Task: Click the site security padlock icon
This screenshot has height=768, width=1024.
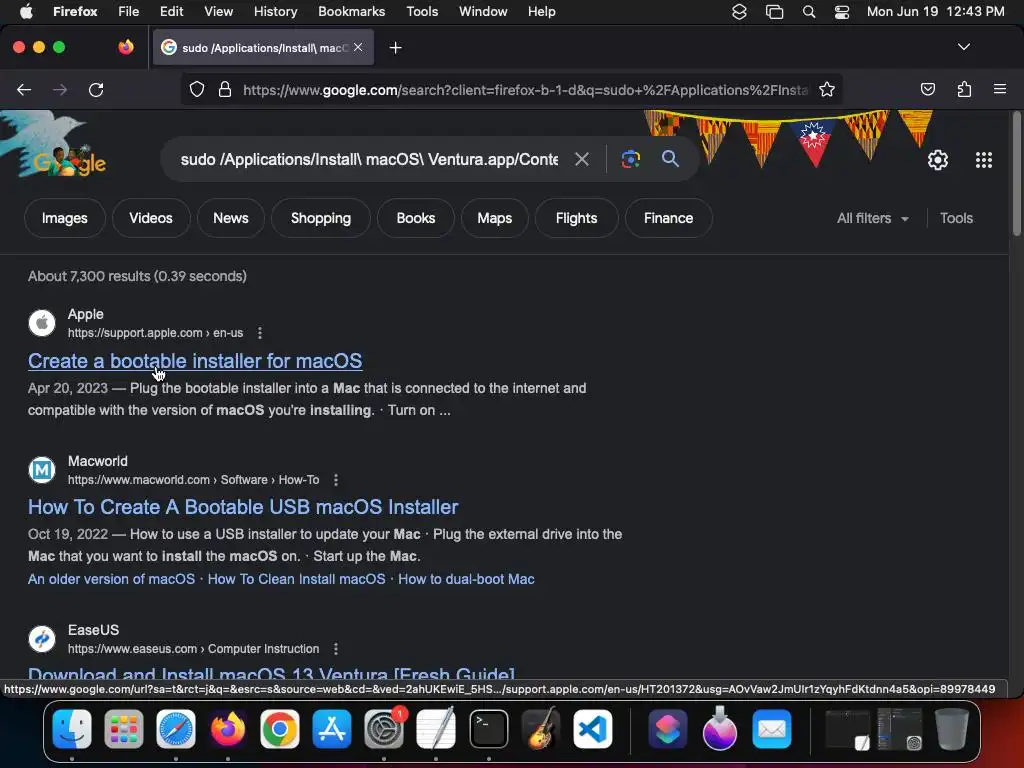Action: click(x=225, y=89)
